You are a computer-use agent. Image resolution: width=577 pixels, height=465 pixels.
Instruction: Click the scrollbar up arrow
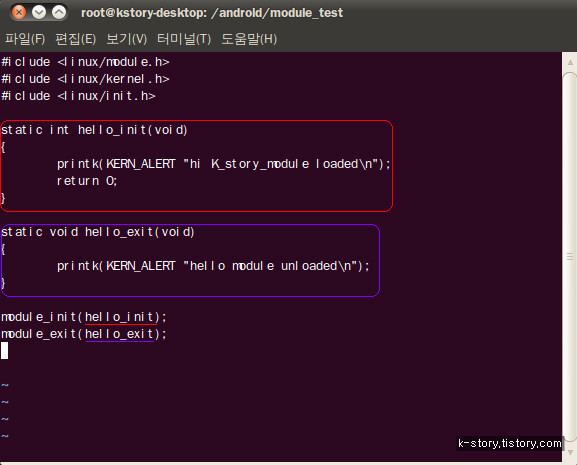[x=570, y=62]
